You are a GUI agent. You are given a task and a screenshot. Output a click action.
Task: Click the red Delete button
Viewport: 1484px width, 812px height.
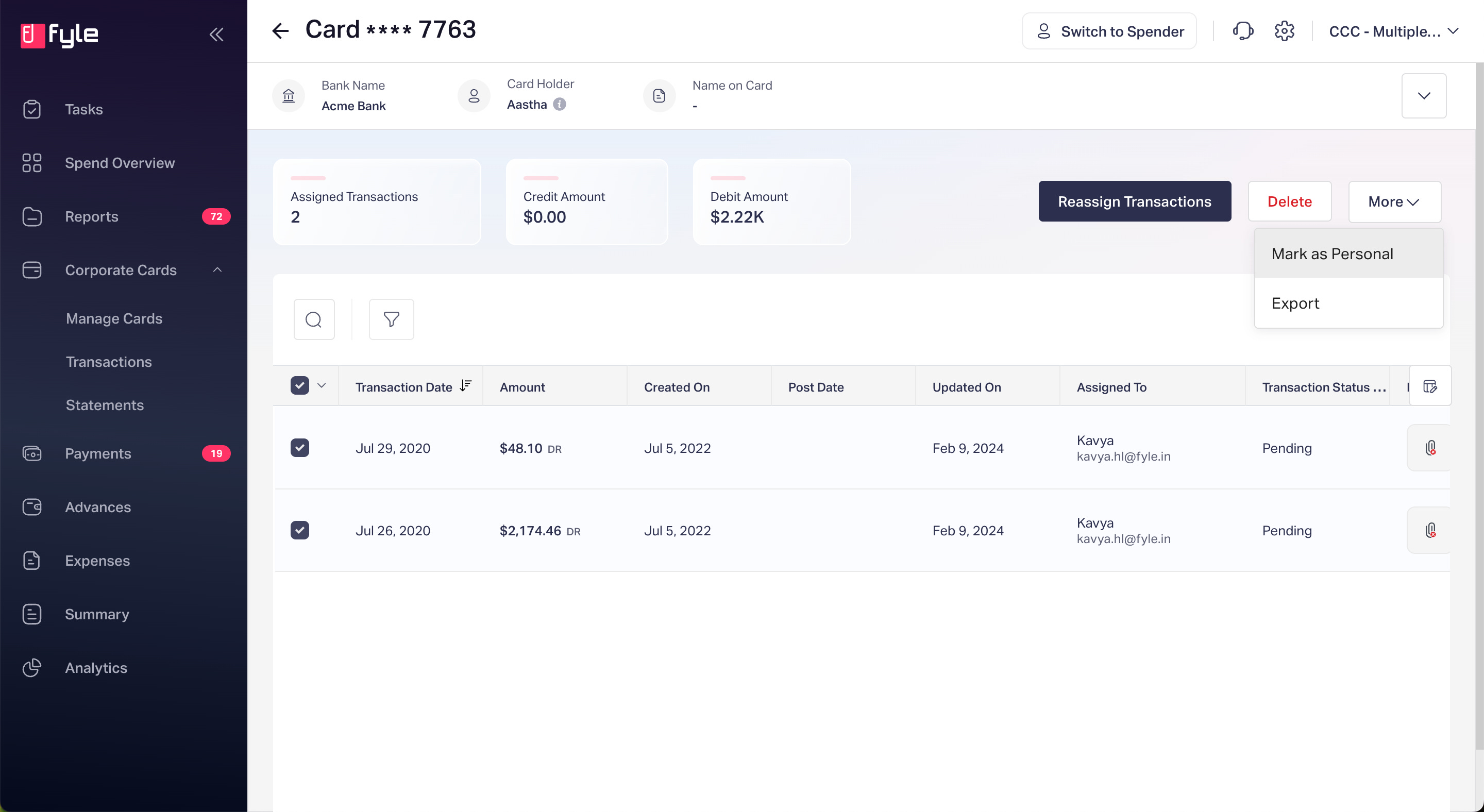point(1289,201)
